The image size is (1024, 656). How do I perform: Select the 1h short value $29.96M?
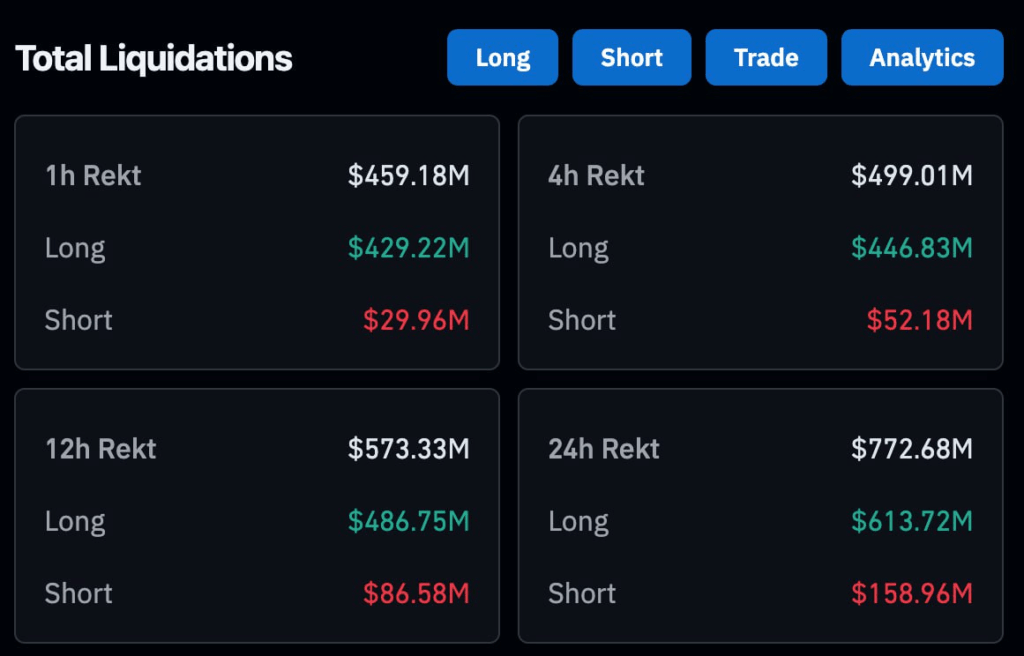point(416,320)
